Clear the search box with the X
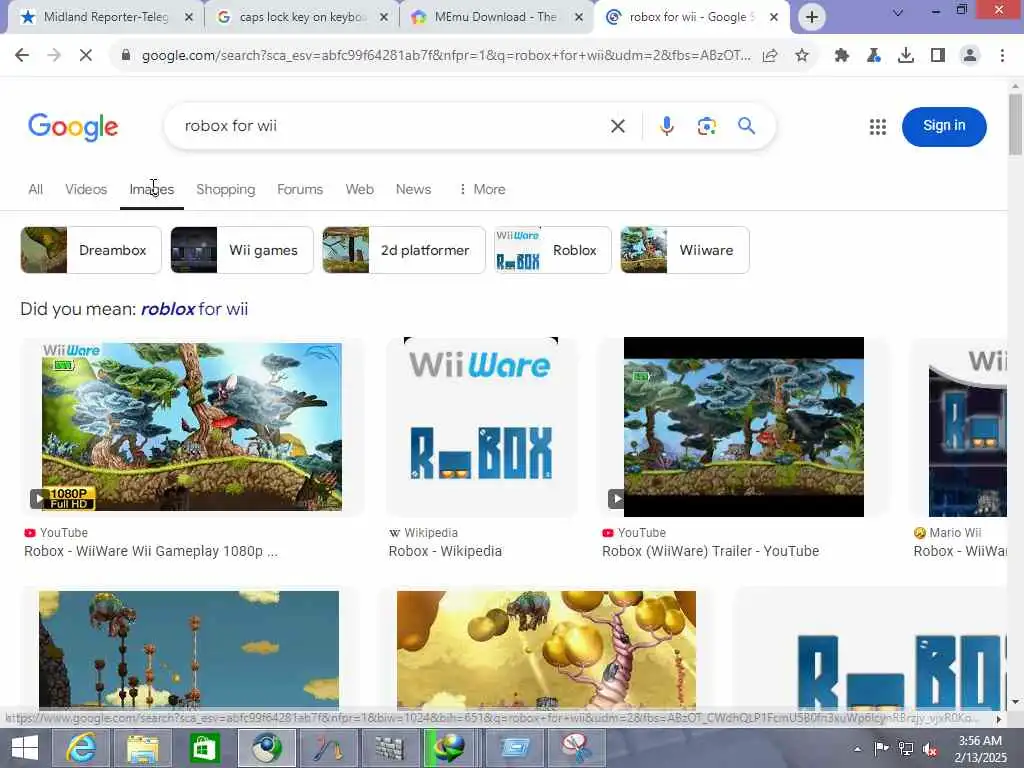This screenshot has height=768, width=1024. [618, 126]
